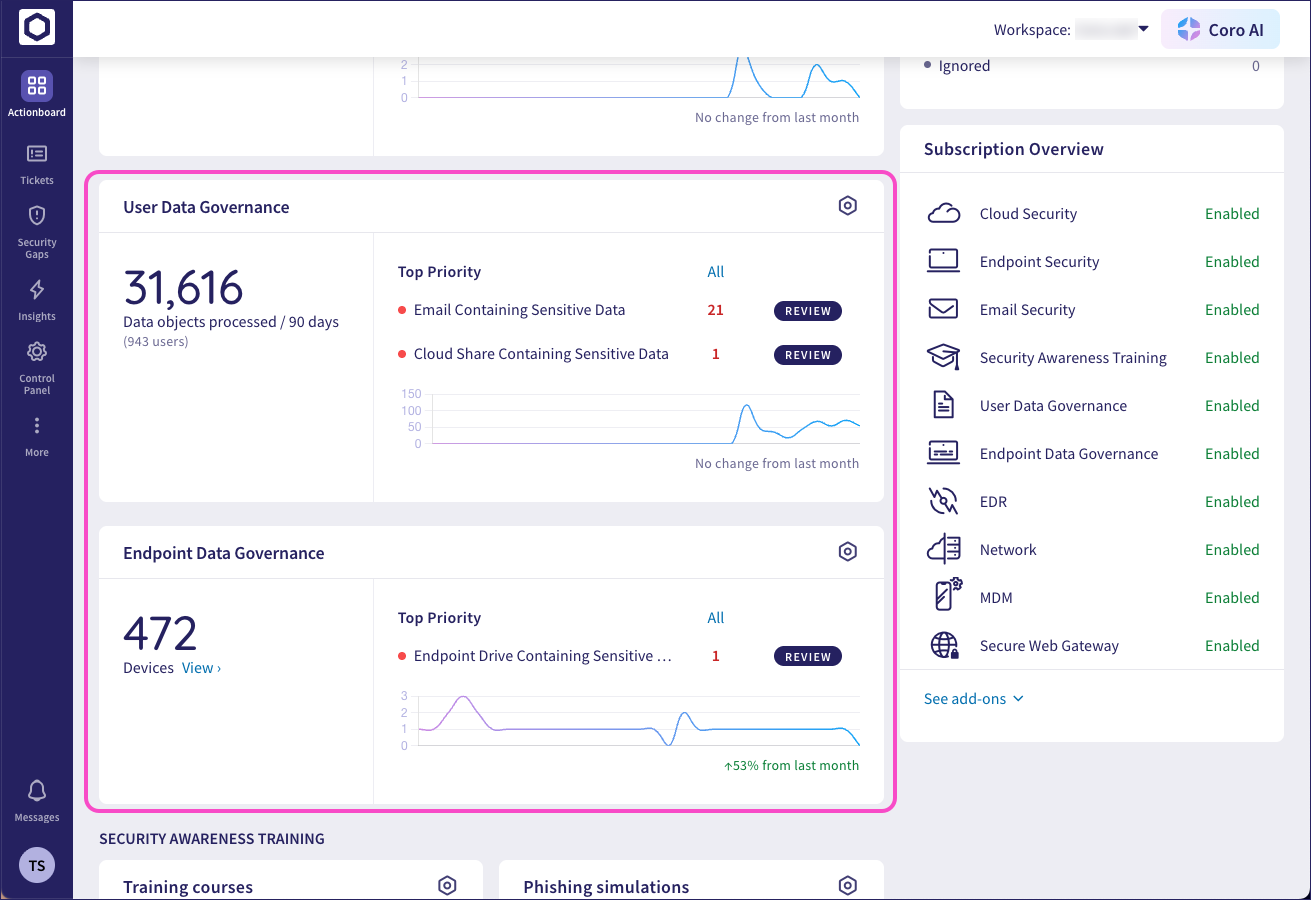Review Cloud Share Containing Sensitive Data

pos(807,355)
